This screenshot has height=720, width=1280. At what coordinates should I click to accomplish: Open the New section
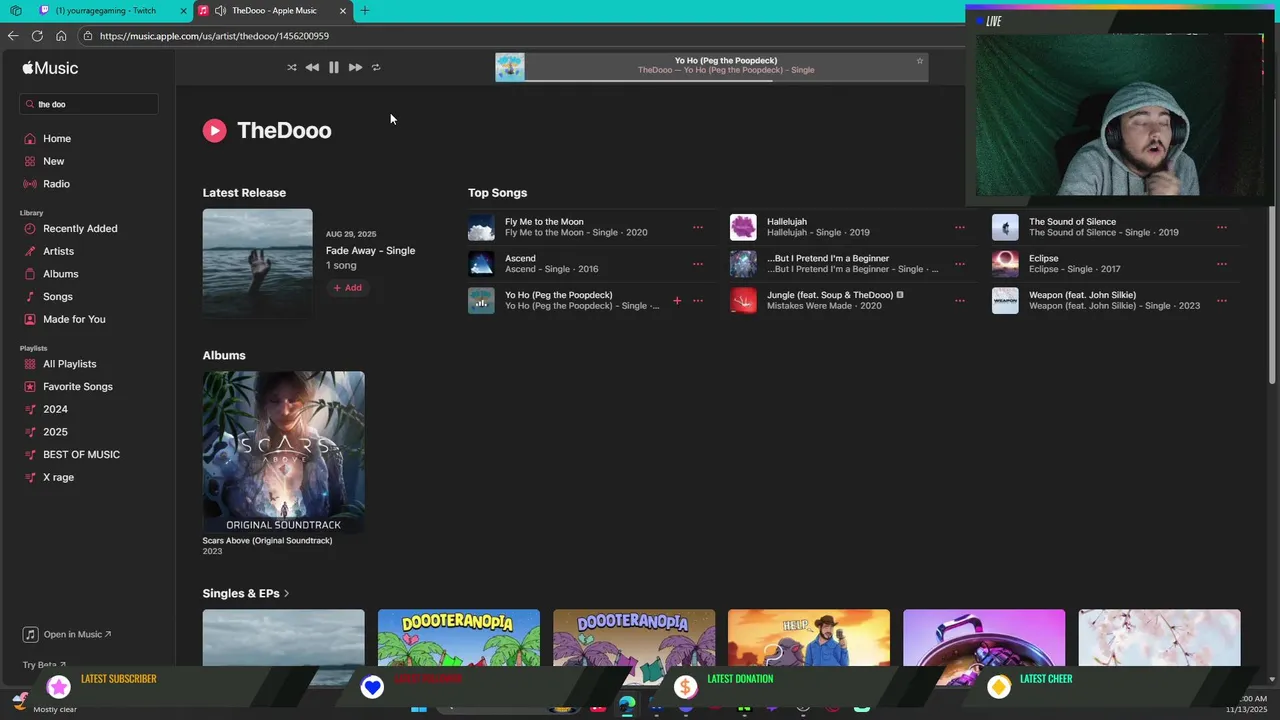tap(54, 161)
